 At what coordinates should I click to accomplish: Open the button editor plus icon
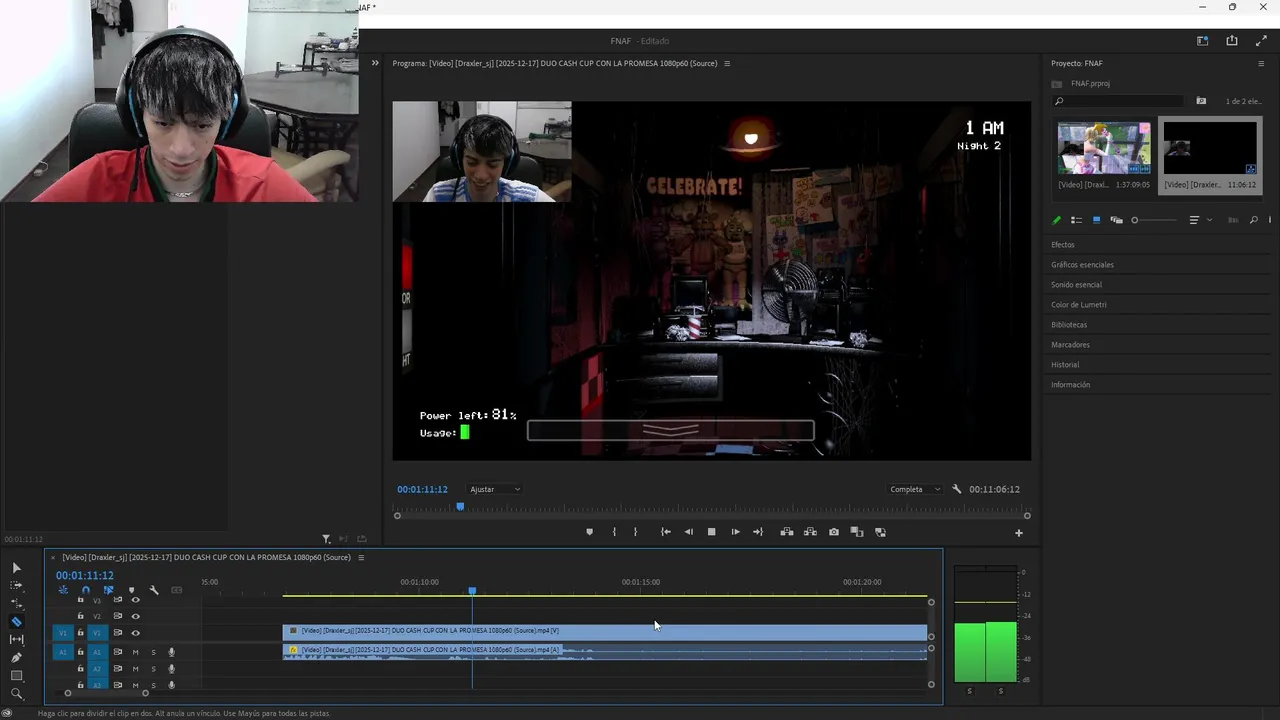[1019, 533]
